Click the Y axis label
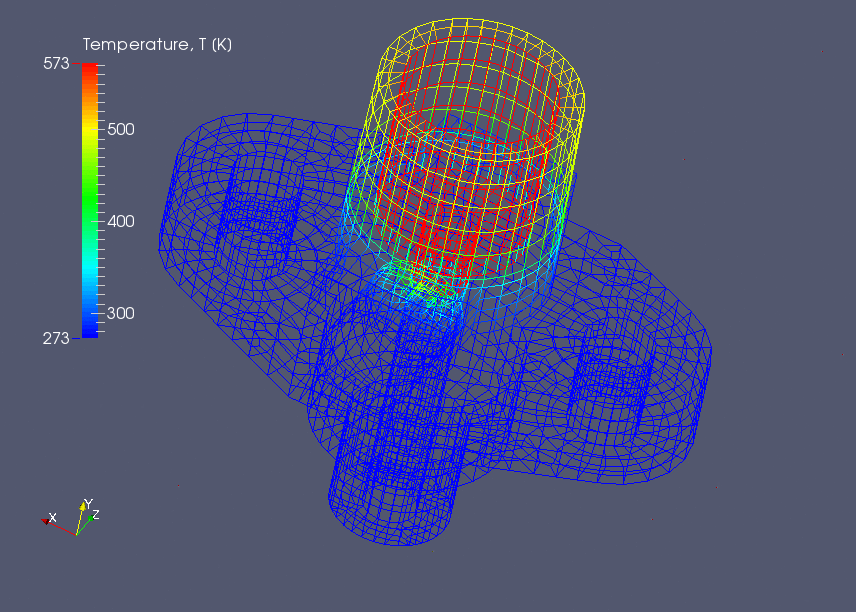This screenshot has height=612, width=856. coord(88,503)
